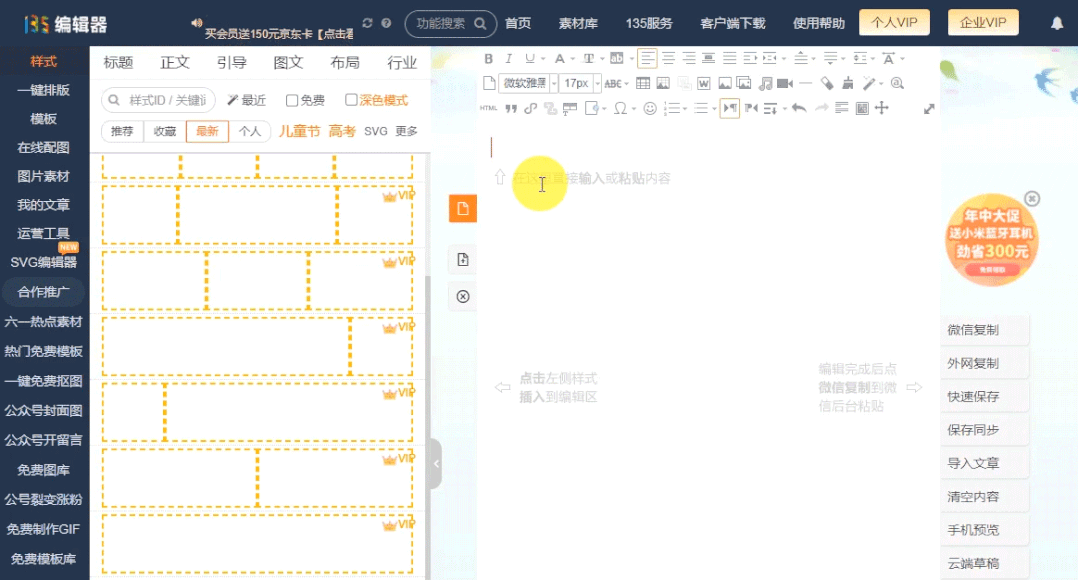The width and height of the screenshot is (1078, 580).
Task: Collapse the style panel with side handle
Action: coord(435,464)
